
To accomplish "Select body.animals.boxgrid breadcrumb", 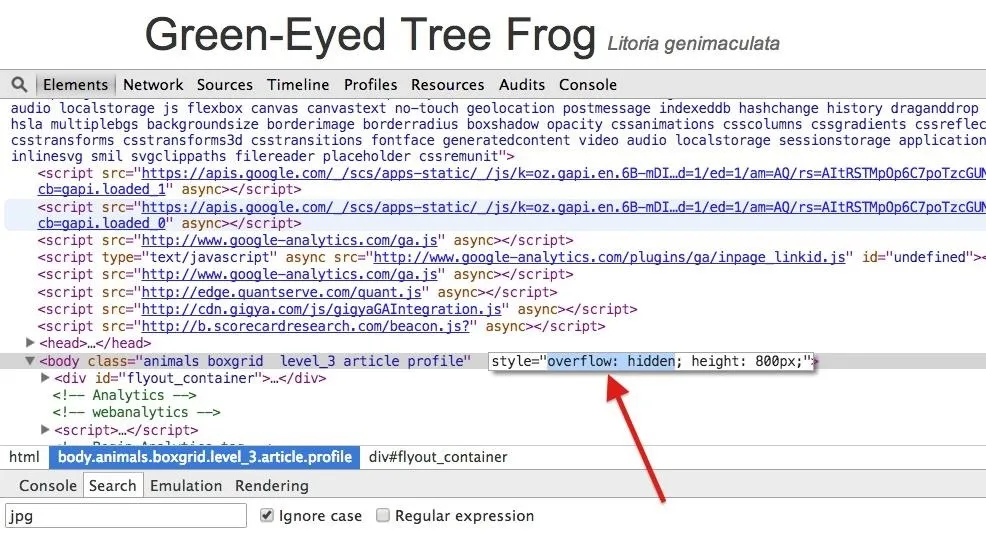I will [205, 457].
